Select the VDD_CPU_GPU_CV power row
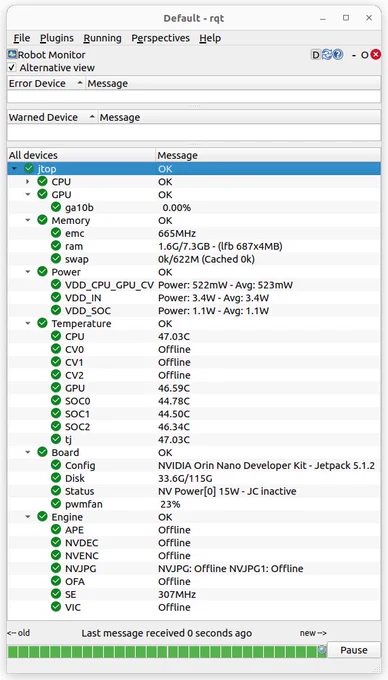 coord(194,285)
